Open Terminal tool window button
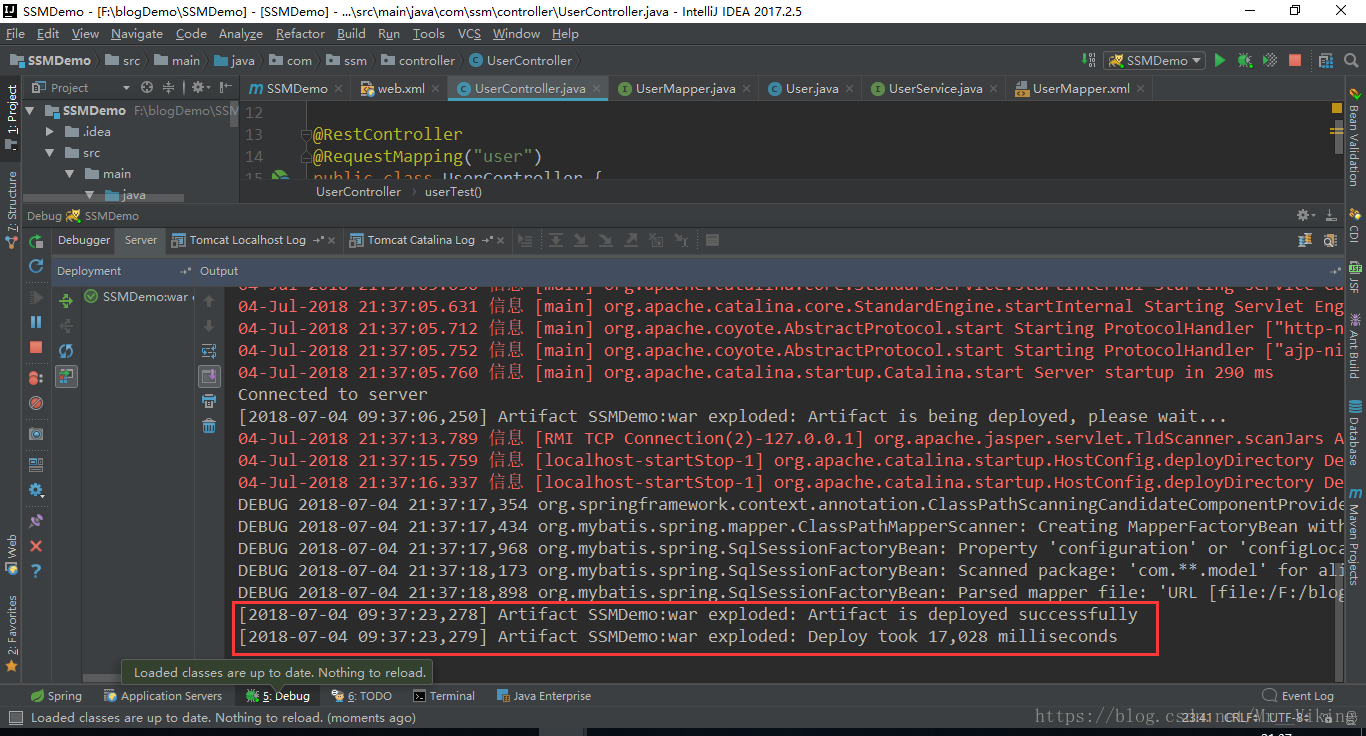Image resolution: width=1366 pixels, height=736 pixels. (444, 696)
